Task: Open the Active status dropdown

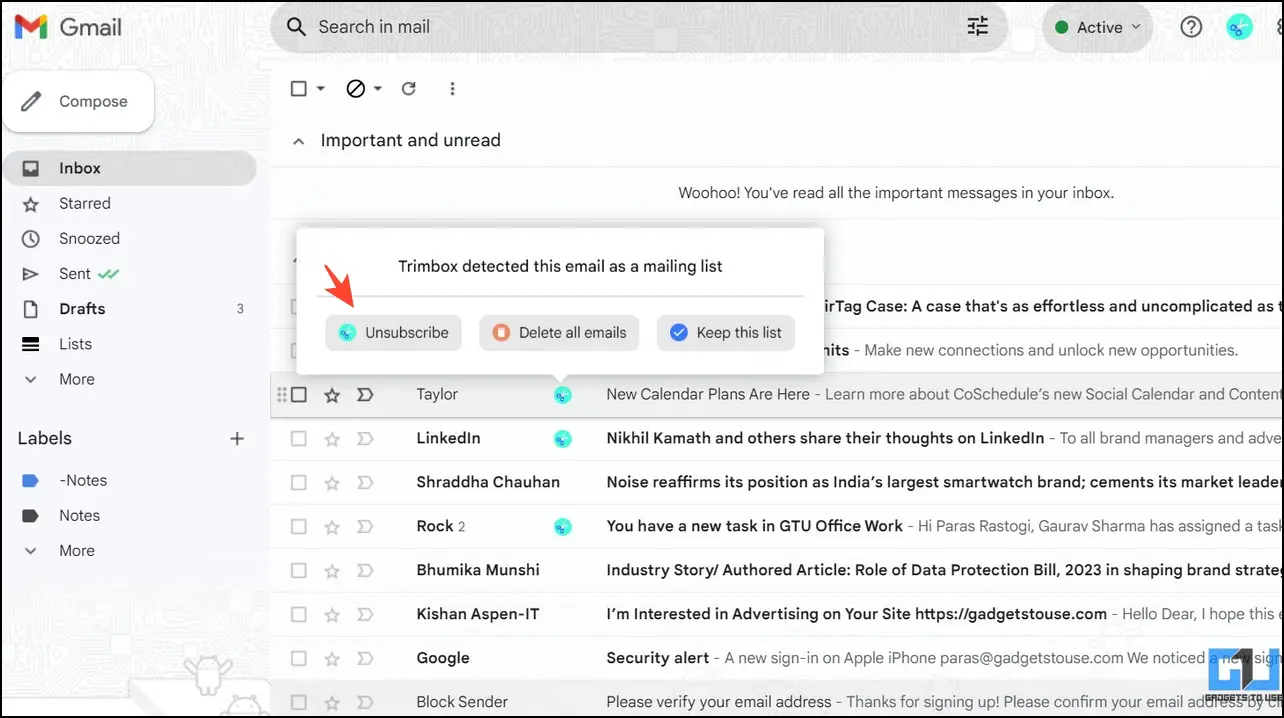Action: pos(1097,27)
